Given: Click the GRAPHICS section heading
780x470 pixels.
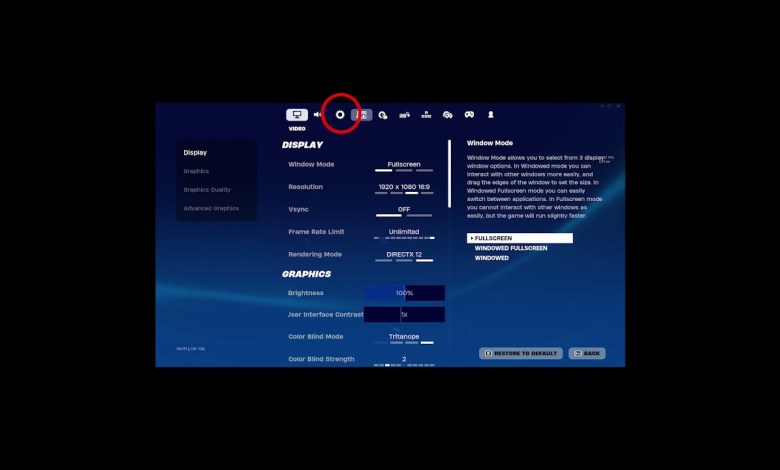Looking at the screenshot, I should pyautogui.click(x=306, y=274).
